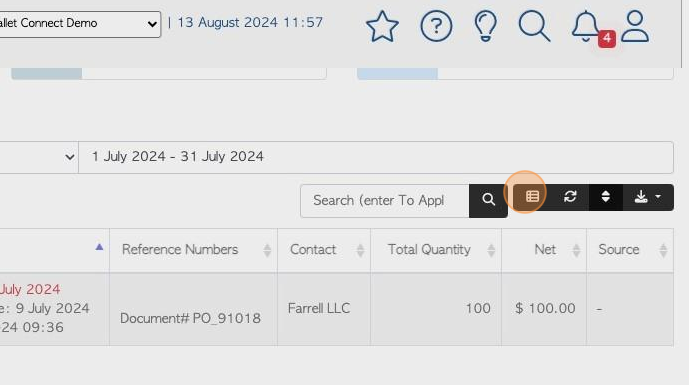689x385 pixels.
Task: Open the Connect Demo company dropdown
Action: point(80,24)
